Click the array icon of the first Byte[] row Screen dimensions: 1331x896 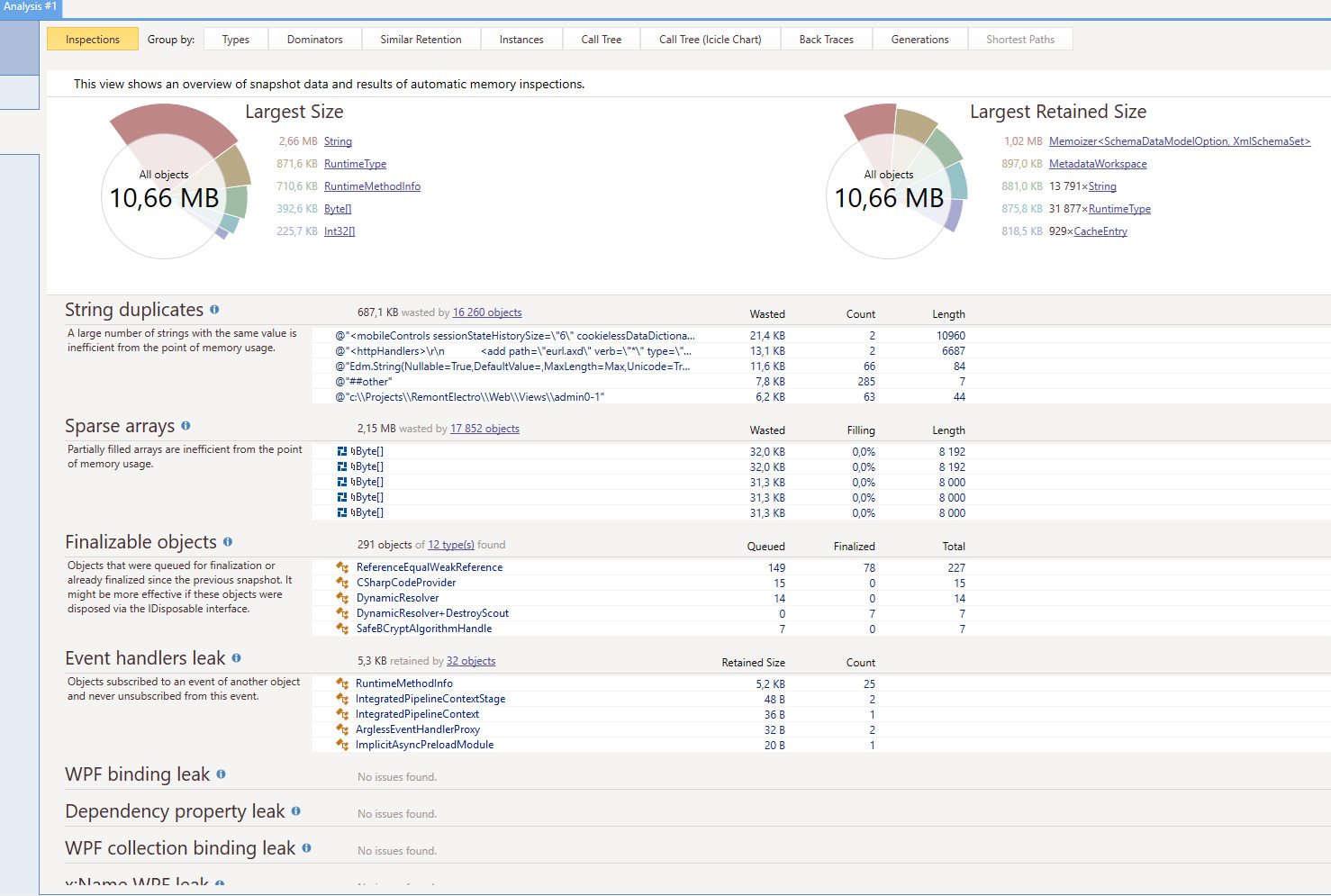342,451
